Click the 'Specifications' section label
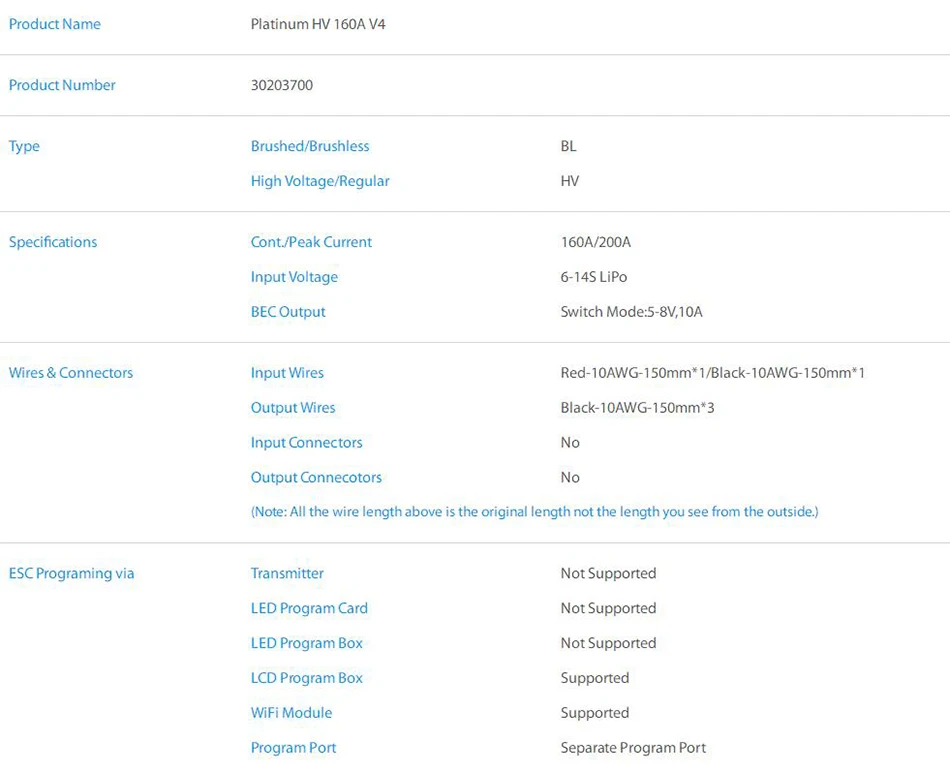The height and width of the screenshot is (773, 950). [53, 242]
